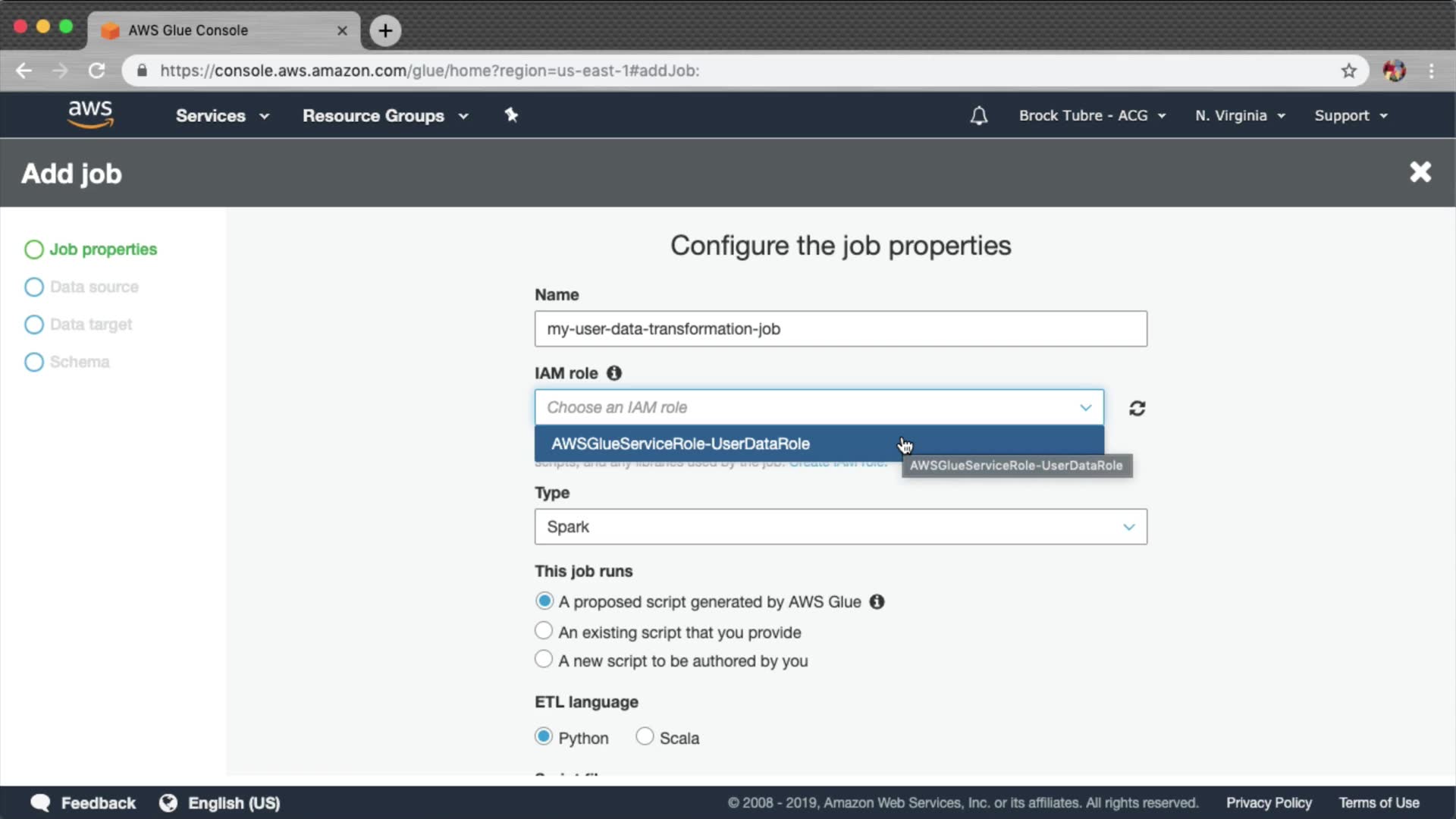Open the Privacy Policy link
1456x819 pixels.
pos(1269,803)
